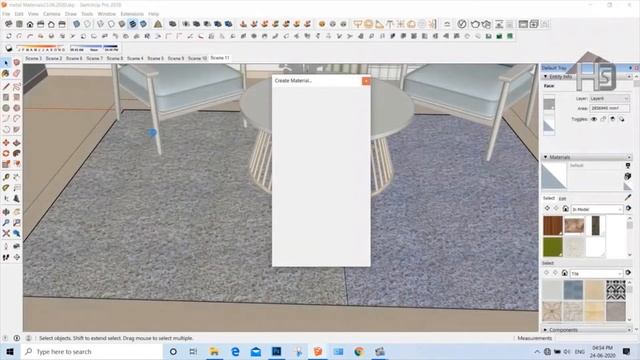Activate the Eraser tool
The image size is (640, 360).
click(x=16, y=73)
